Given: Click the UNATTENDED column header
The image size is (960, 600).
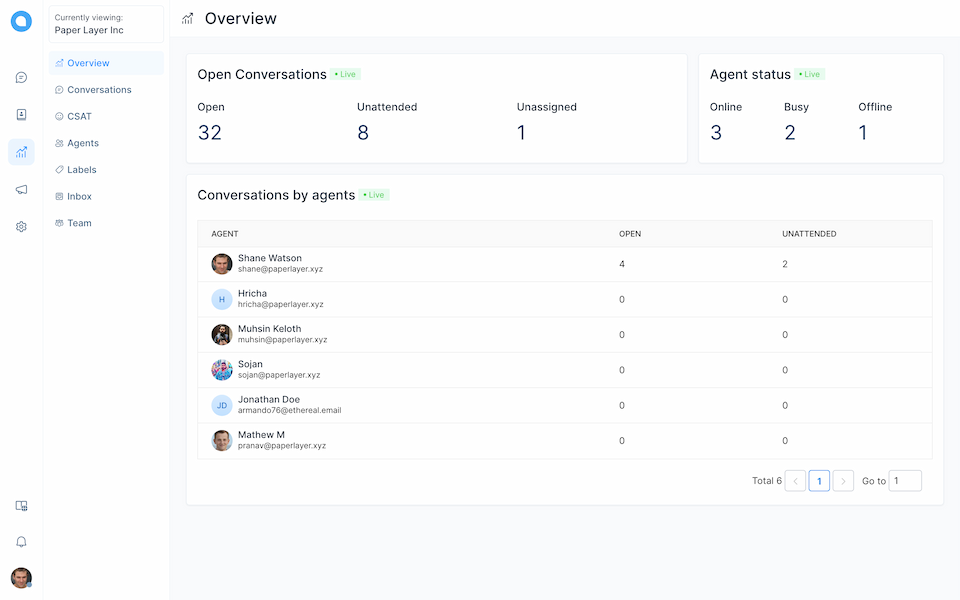Looking at the screenshot, I should (809, 234).
